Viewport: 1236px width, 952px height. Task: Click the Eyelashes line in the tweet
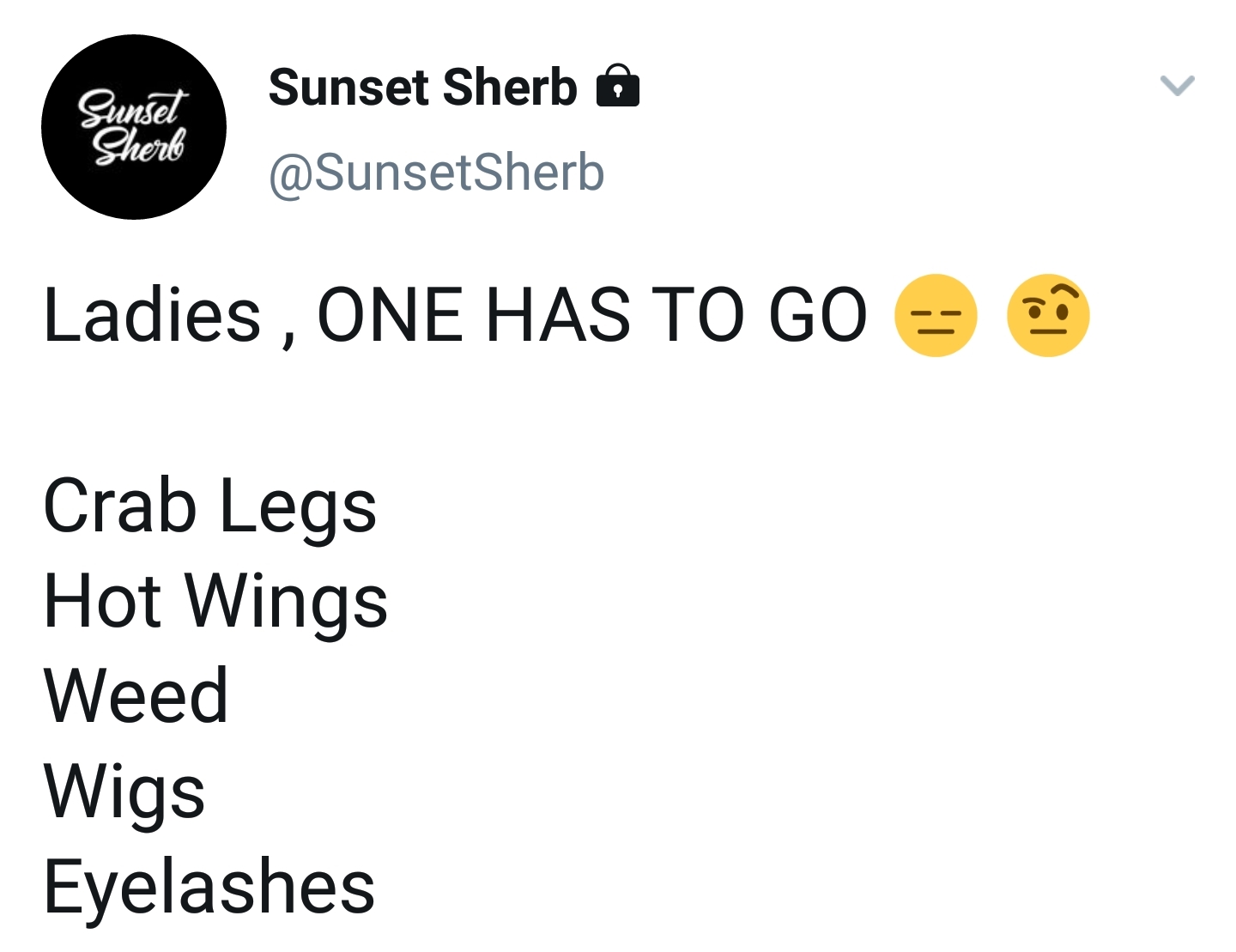(209, 888)
